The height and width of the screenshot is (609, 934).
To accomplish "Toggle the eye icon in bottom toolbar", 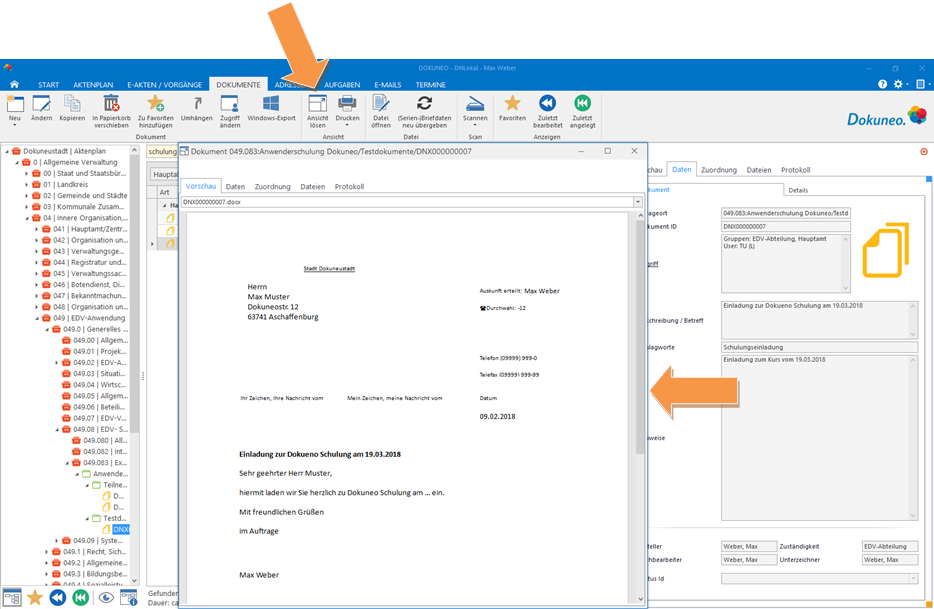I will coord(106,597).
